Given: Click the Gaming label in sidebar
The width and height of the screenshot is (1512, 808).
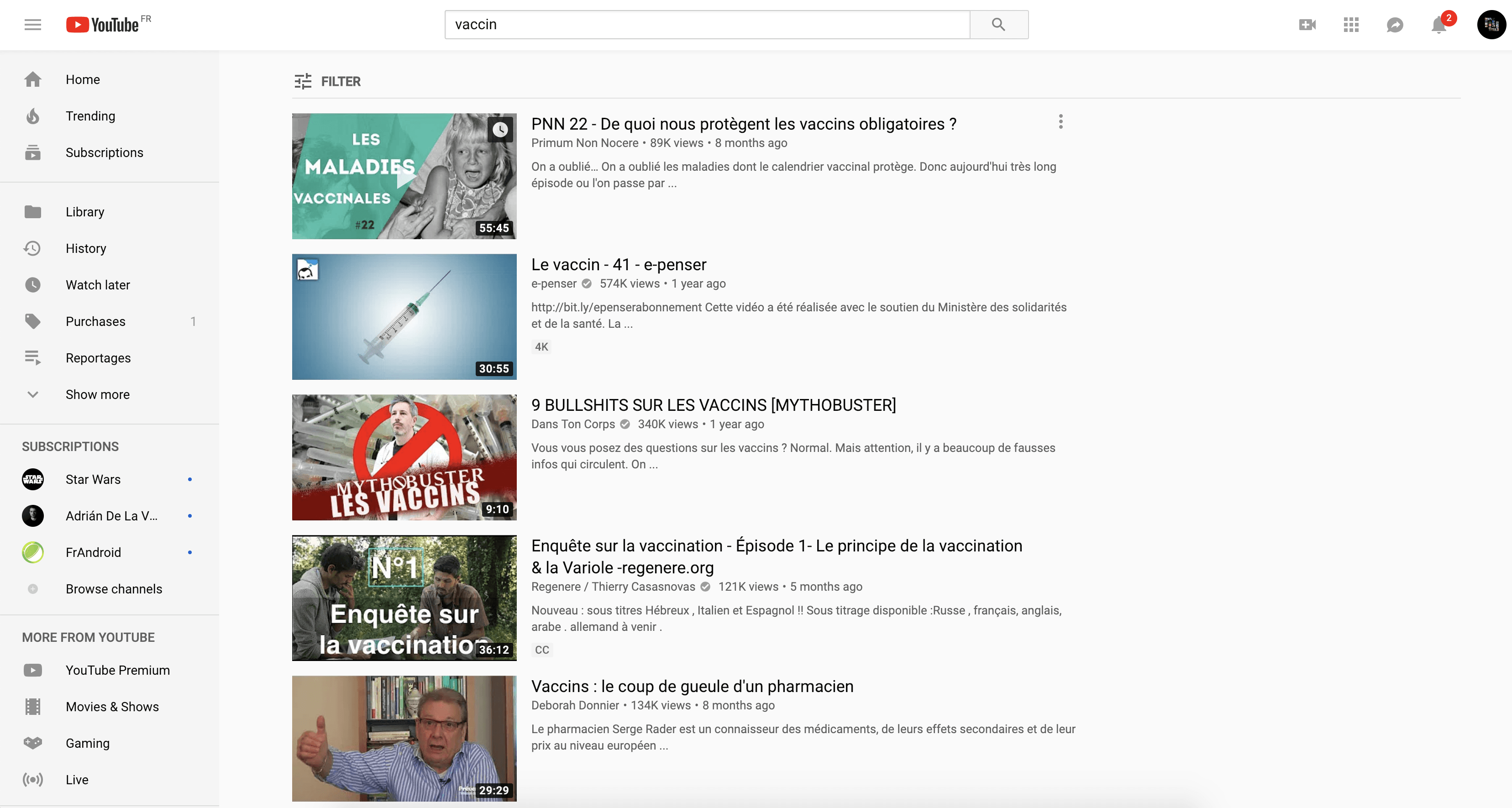Looking at the screenshot, I should click(x=88, y=743).
